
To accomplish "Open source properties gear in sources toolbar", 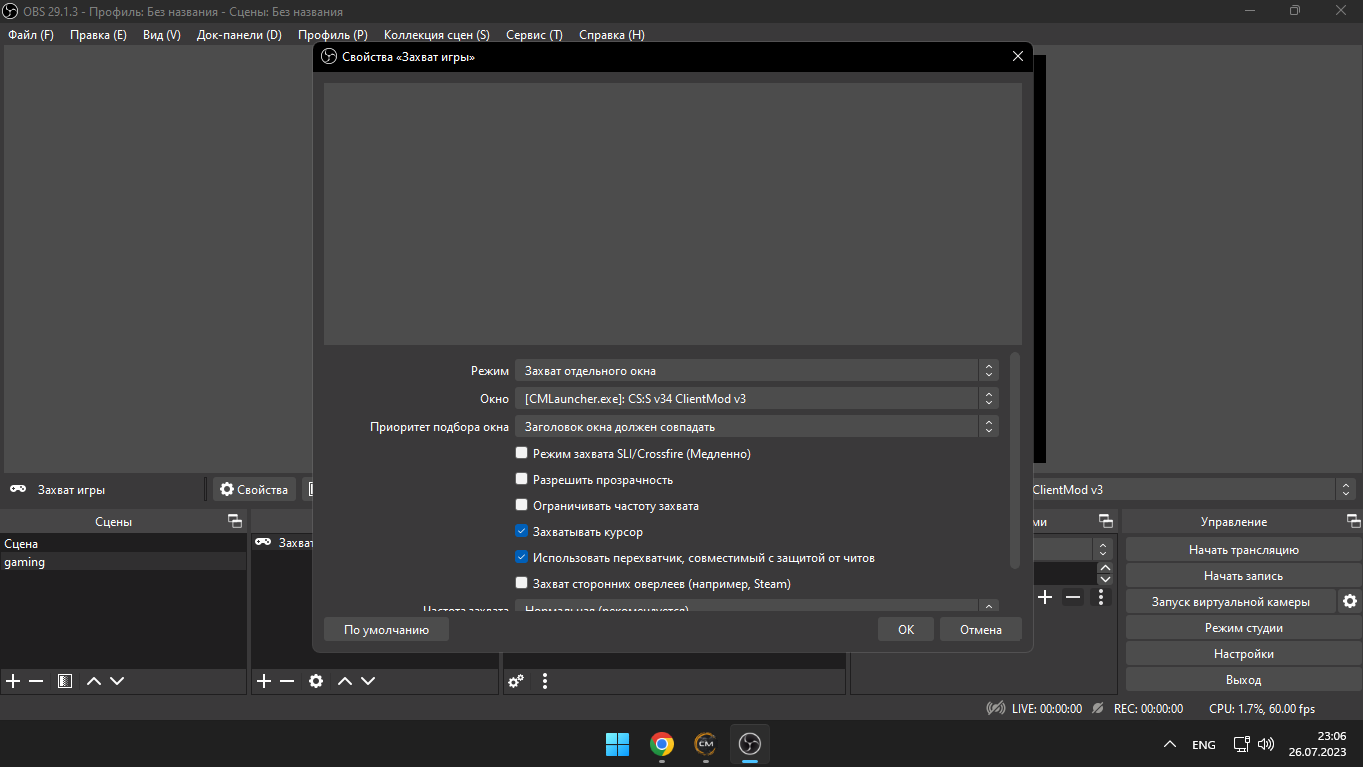I will tap(316, 681).
